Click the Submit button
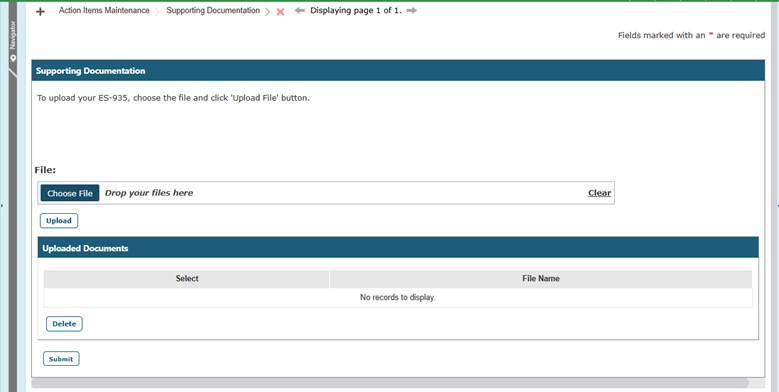 coord(61,359)
